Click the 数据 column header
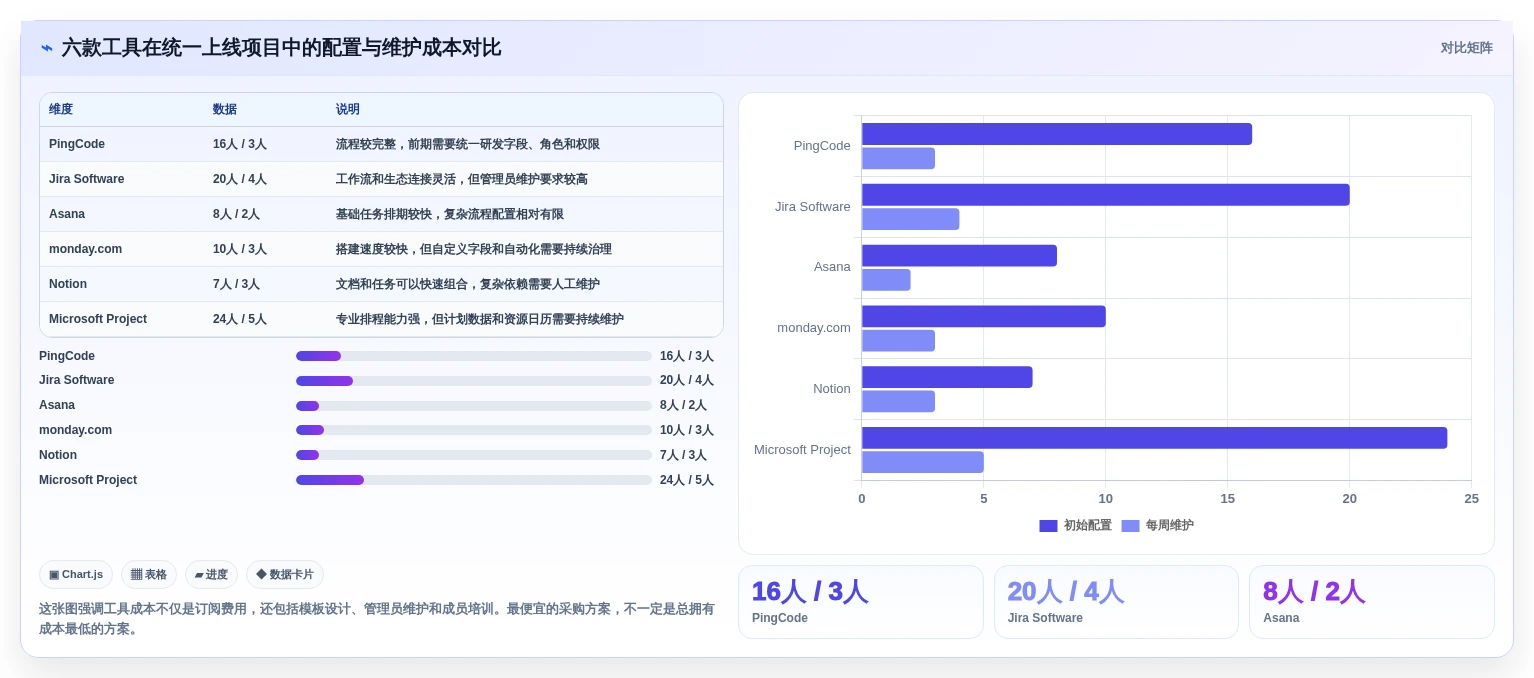 tap(225, 110)
